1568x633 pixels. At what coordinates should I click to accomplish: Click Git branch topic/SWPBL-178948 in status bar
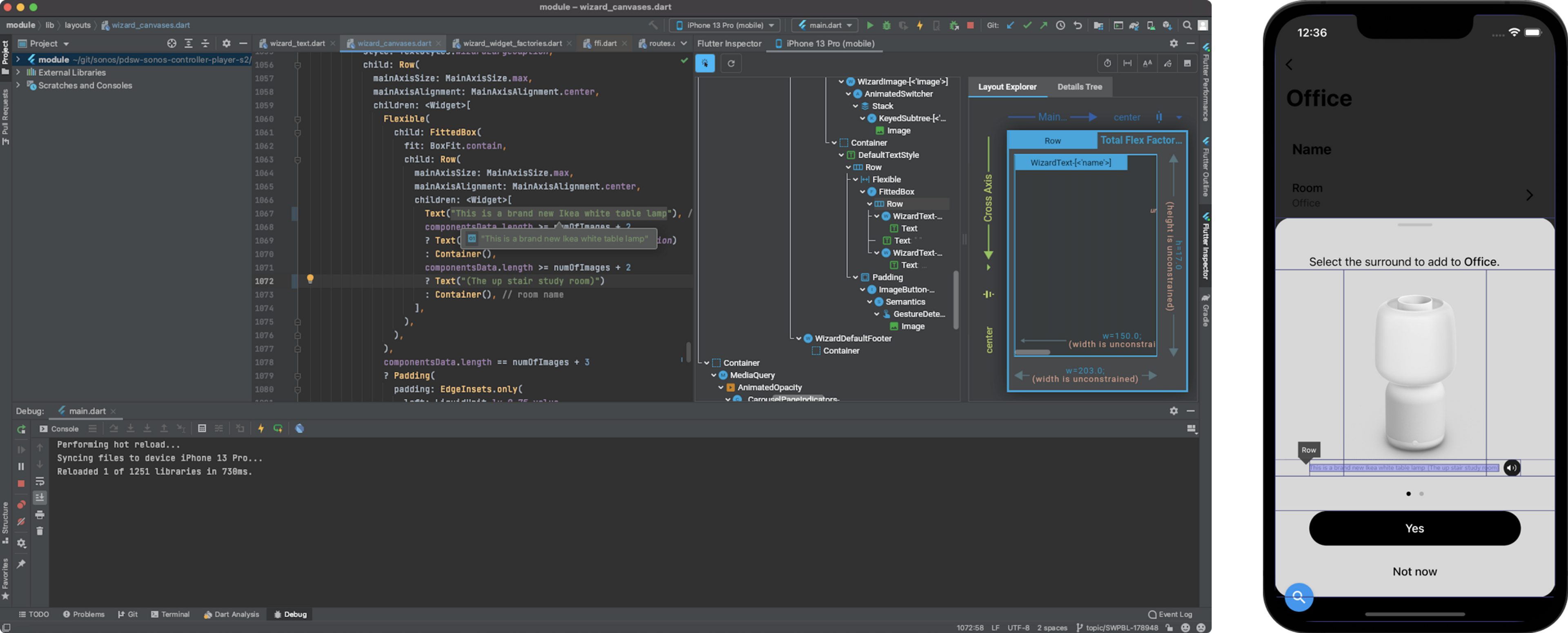(x=1117, y=628)
